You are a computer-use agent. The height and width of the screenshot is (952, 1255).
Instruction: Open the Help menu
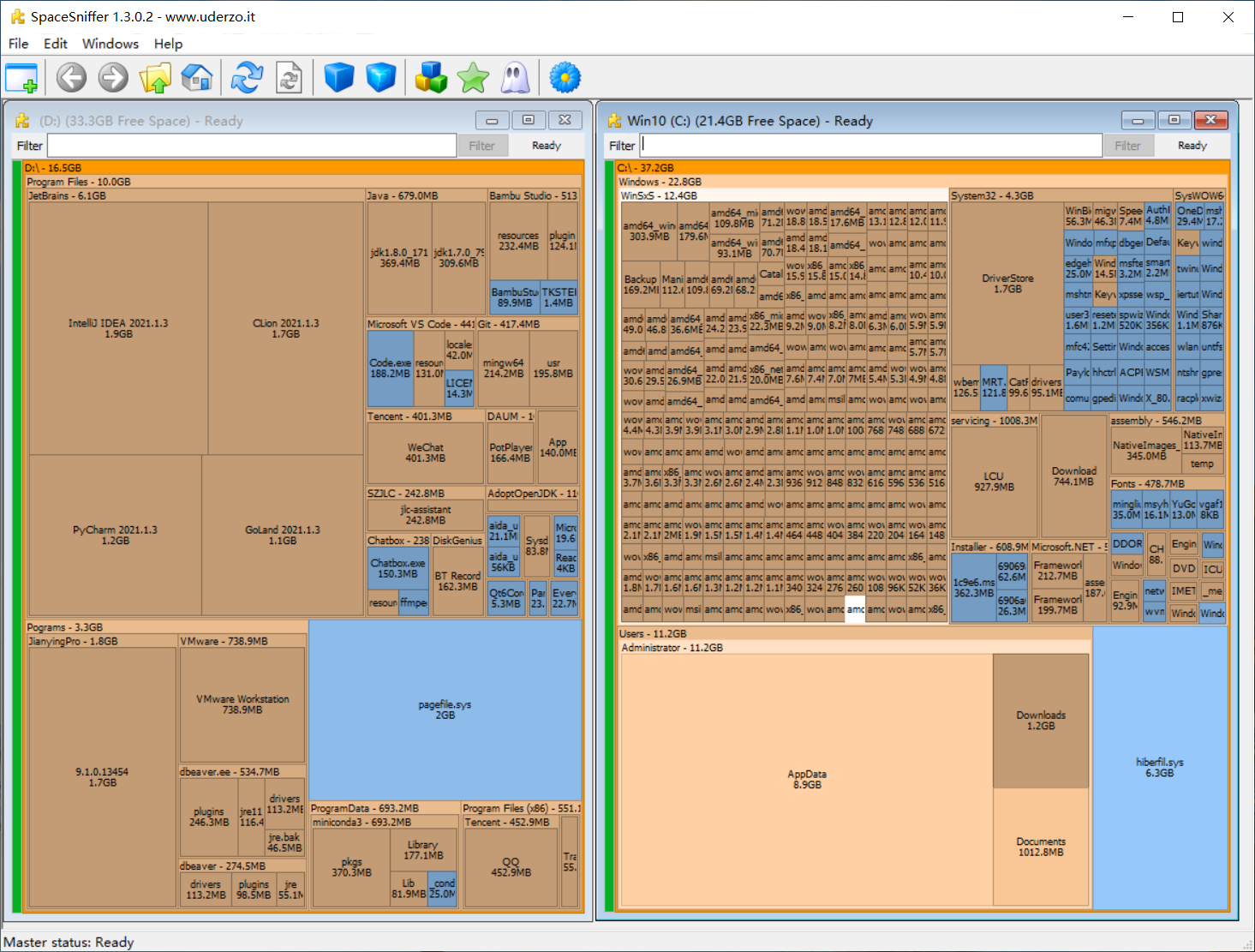point(168,44)
